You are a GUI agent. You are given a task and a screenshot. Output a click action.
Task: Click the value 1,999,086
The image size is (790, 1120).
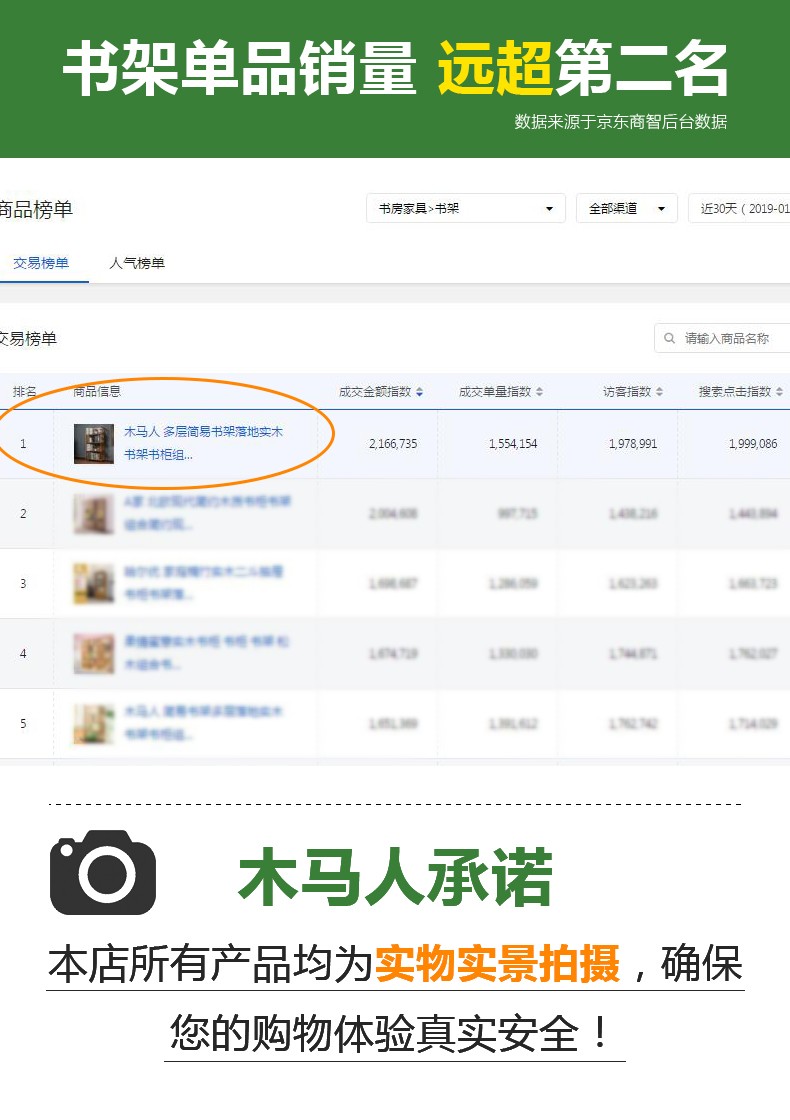pos(753,444)
